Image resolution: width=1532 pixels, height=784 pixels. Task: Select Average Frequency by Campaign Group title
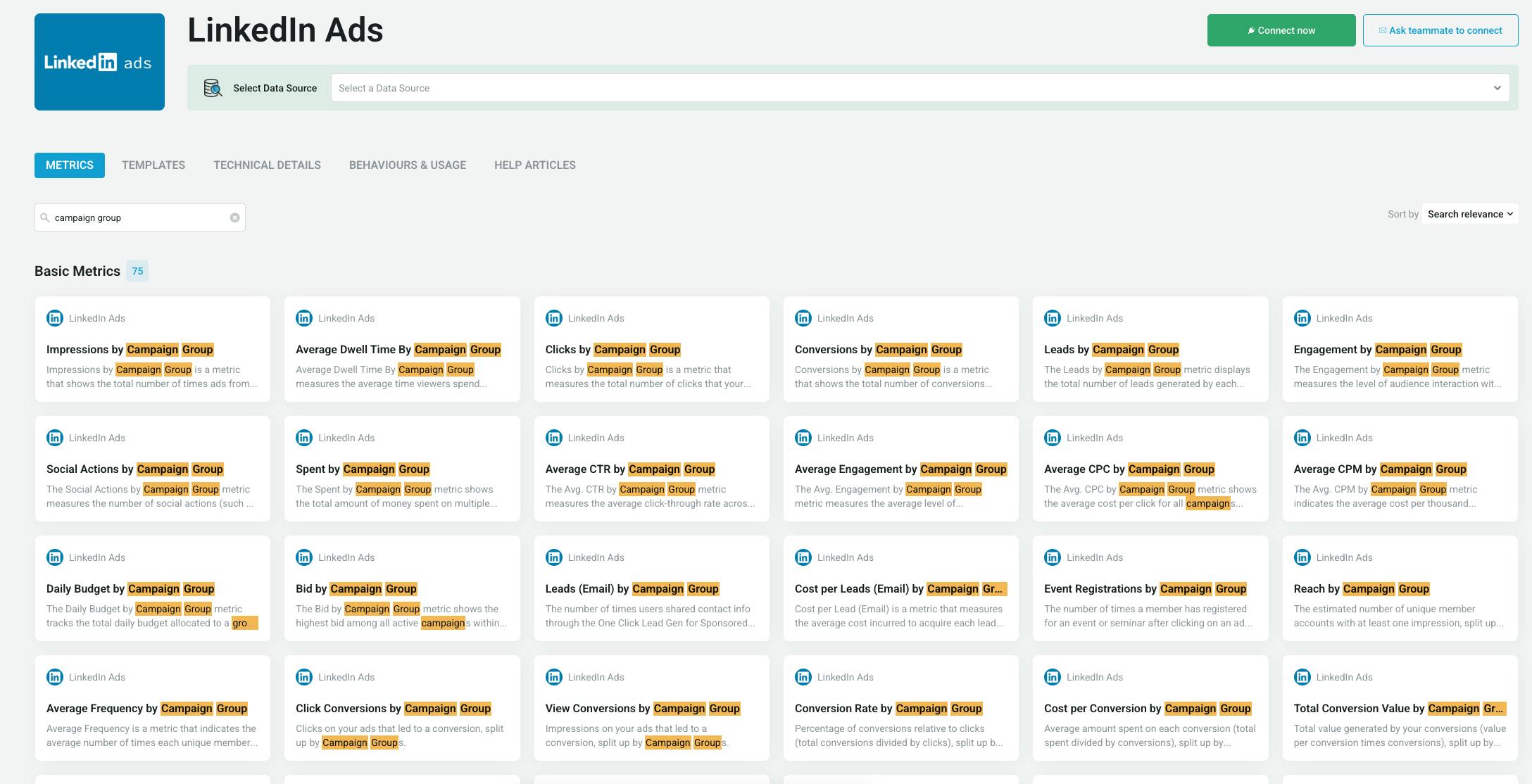pyautogui.click(x=147, y=708)
